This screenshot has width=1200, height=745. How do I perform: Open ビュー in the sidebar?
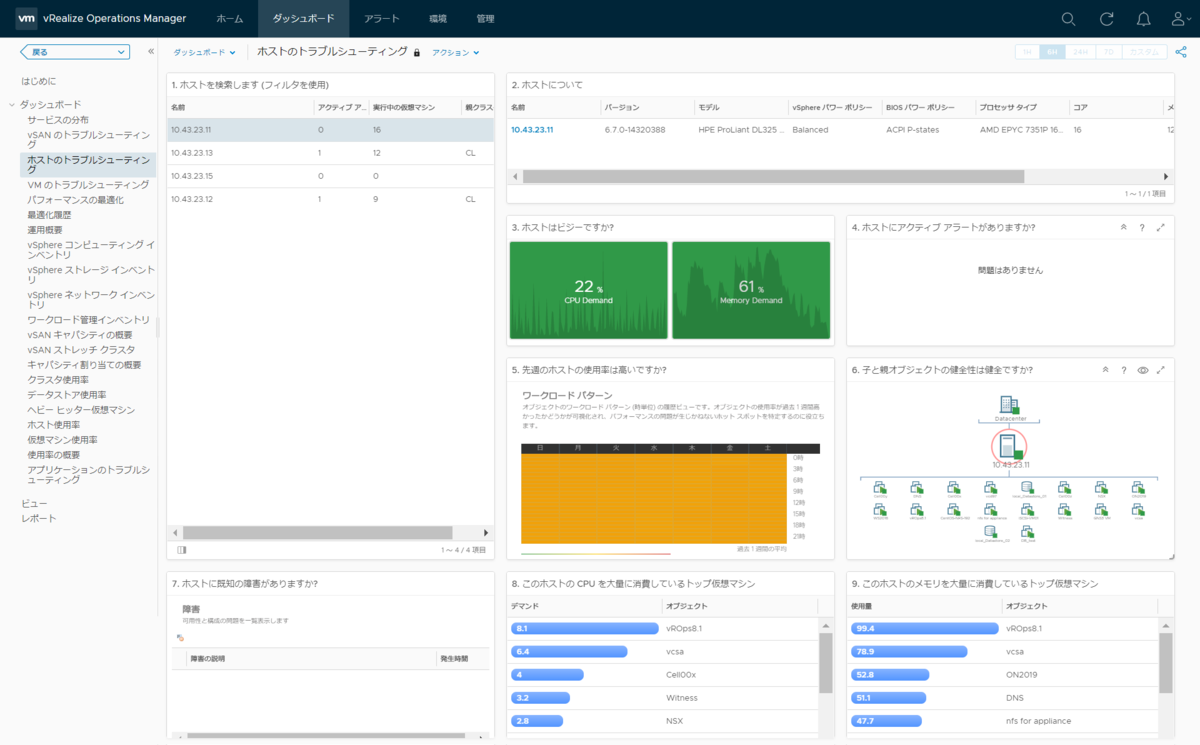[34, 503]
